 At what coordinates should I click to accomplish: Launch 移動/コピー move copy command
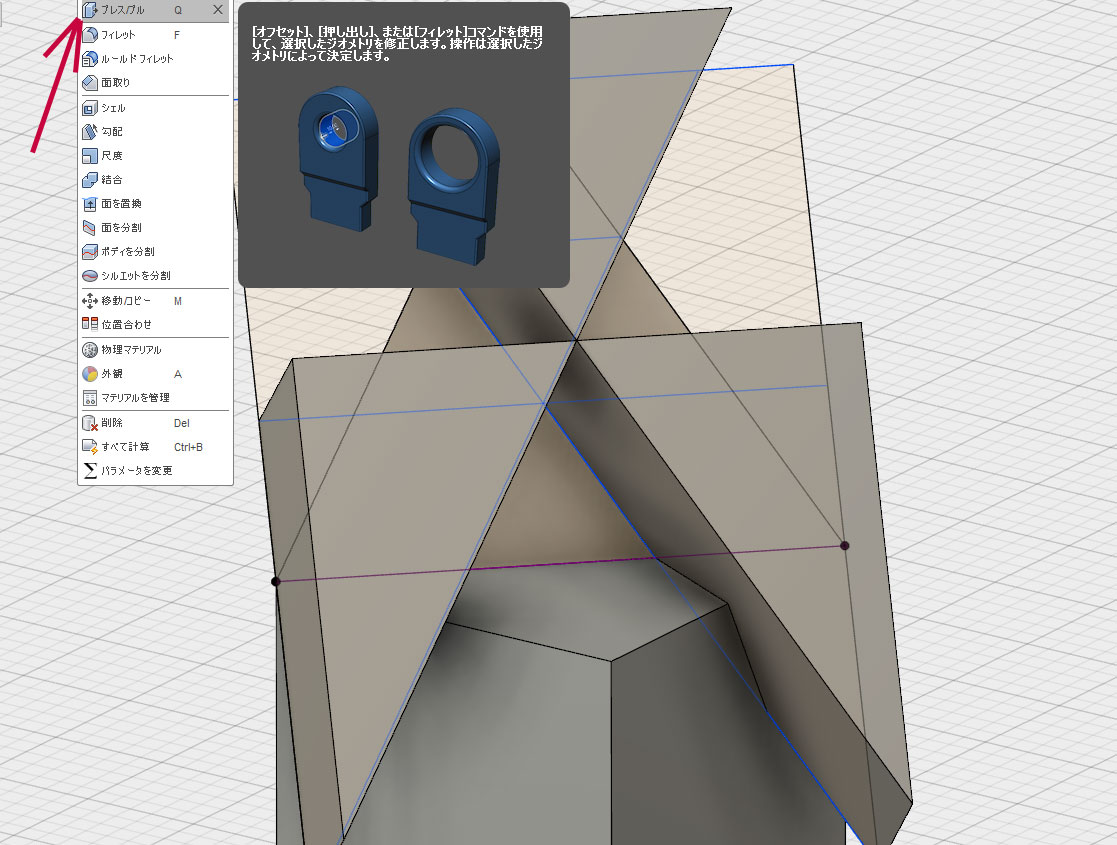coord(126,301)
